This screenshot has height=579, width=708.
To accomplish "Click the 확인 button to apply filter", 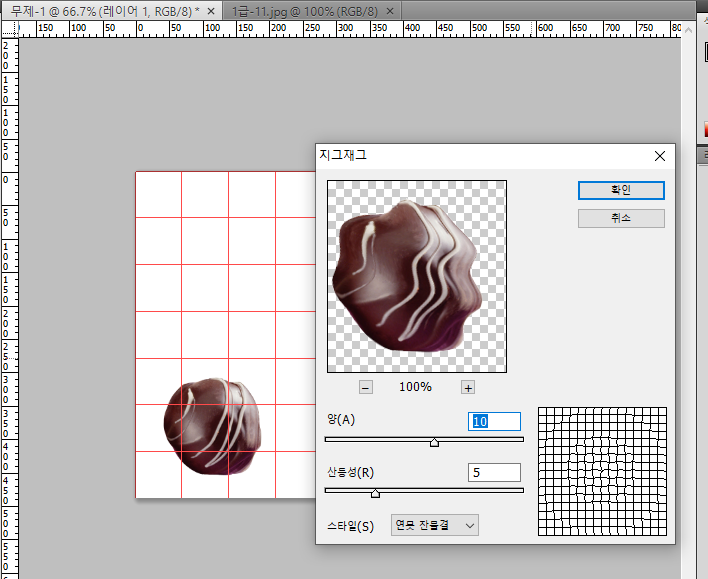I will coord(620,190).
